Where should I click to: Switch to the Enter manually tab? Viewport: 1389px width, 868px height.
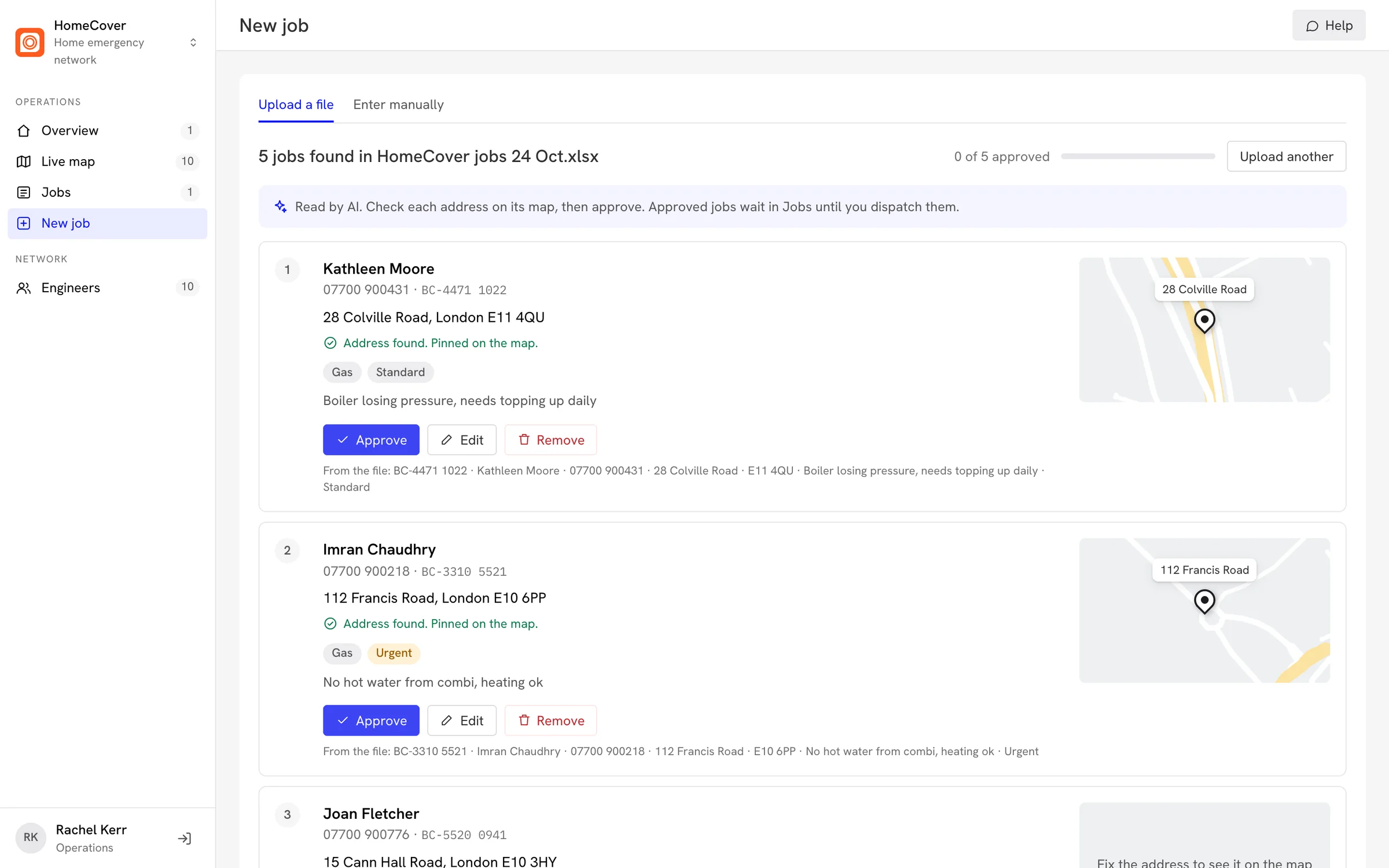[398, 105]
